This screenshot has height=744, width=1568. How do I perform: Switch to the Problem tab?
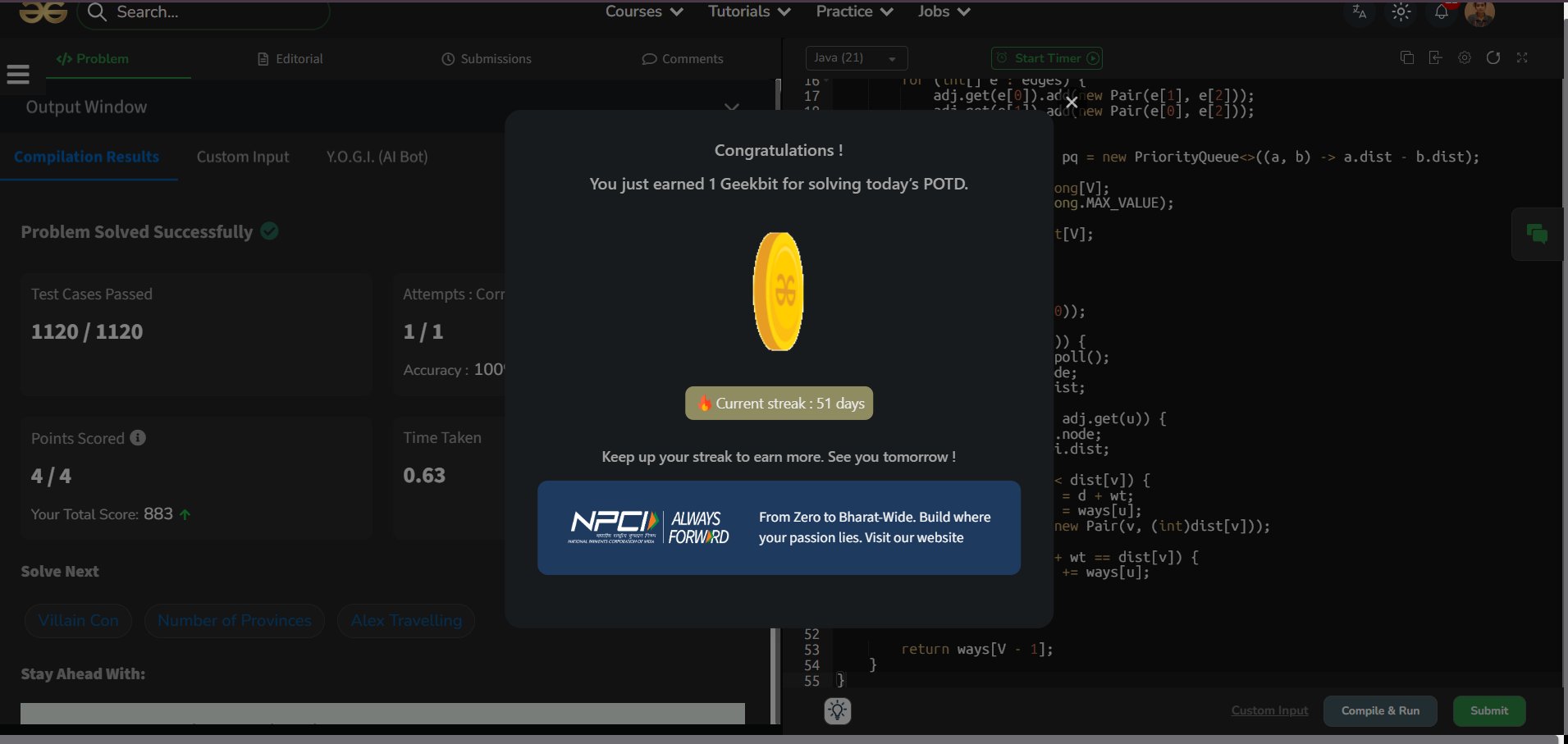click(x=93, y=59)
